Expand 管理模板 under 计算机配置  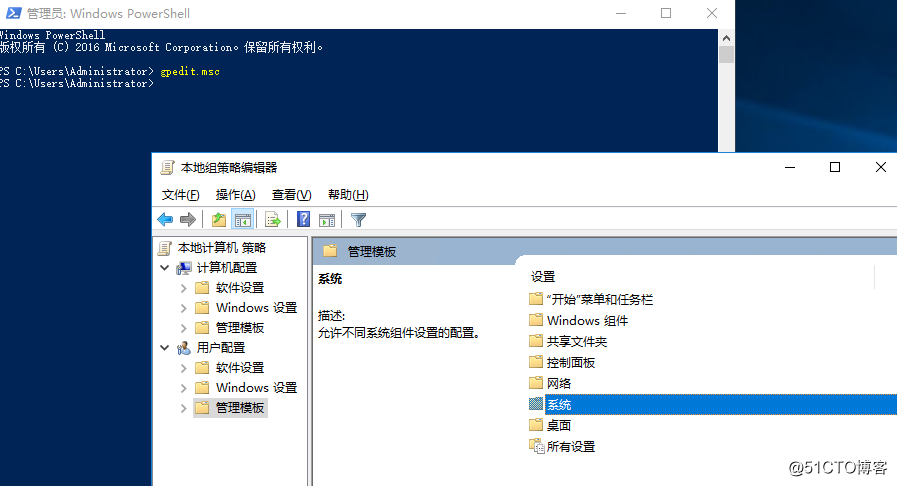click(x=184, y=328)
